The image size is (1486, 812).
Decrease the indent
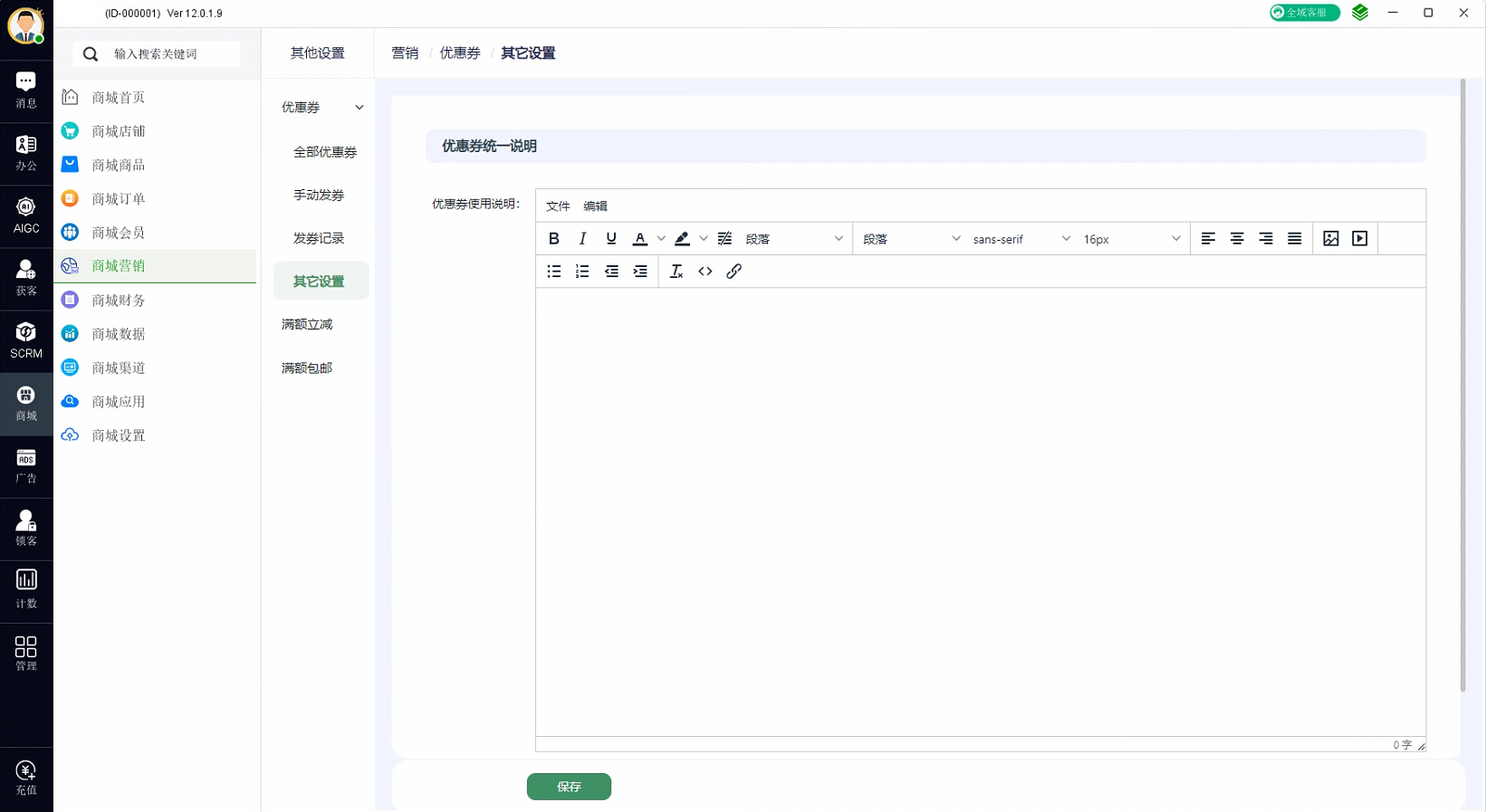point(611,272)
